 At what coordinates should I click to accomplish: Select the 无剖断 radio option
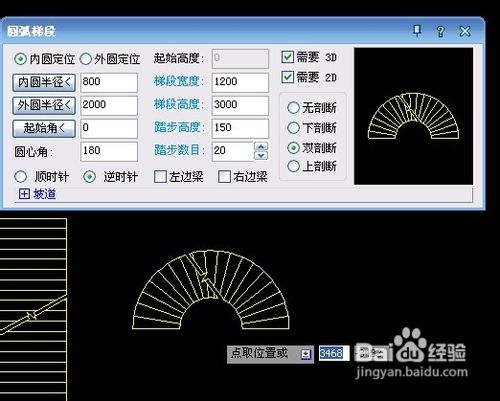click(293, 108)
